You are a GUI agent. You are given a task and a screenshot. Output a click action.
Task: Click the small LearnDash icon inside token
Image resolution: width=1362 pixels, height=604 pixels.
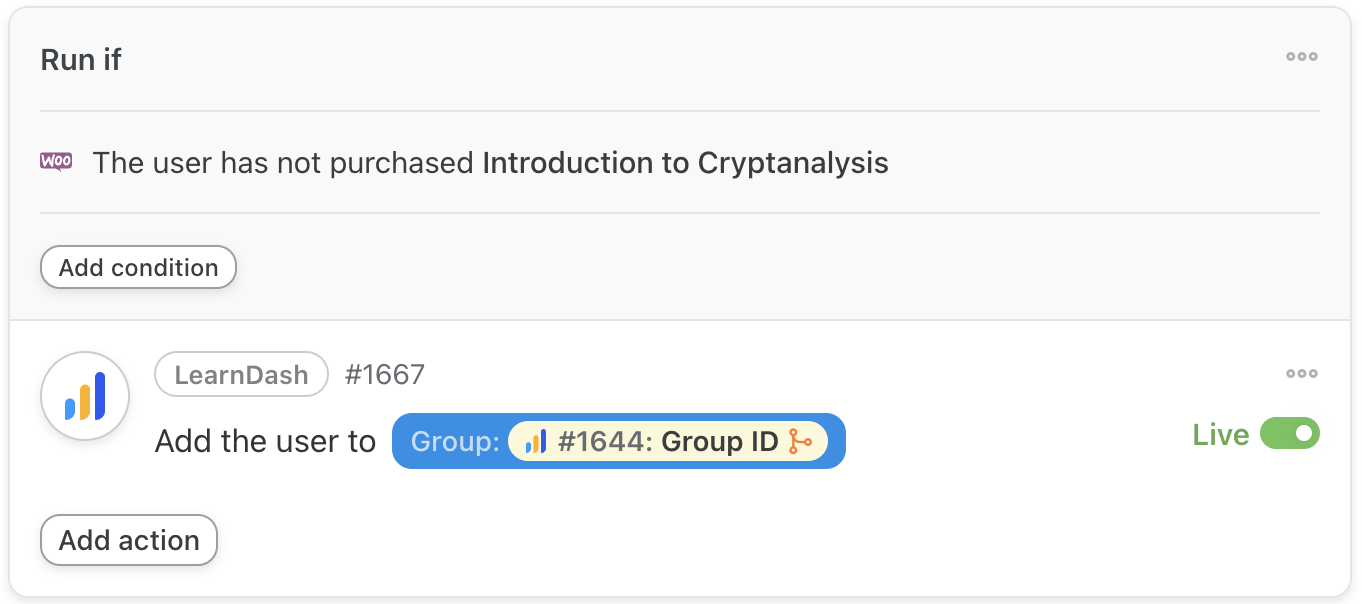point(536,441)
